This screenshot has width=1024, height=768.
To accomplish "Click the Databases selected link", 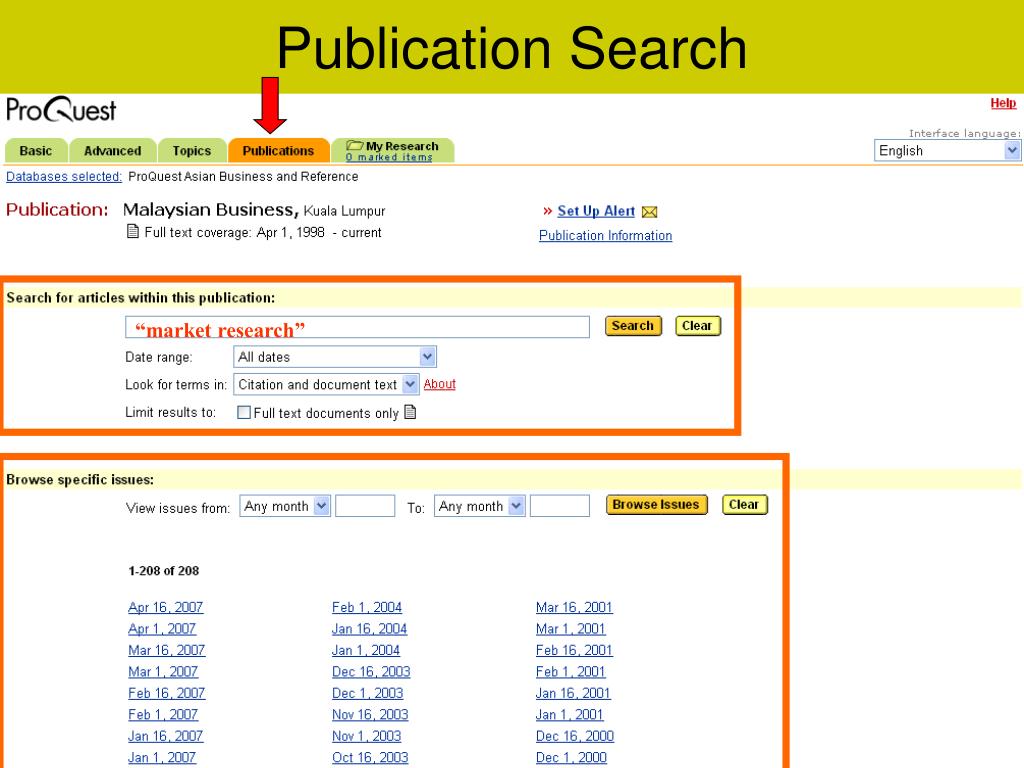I will coord(64,176).
